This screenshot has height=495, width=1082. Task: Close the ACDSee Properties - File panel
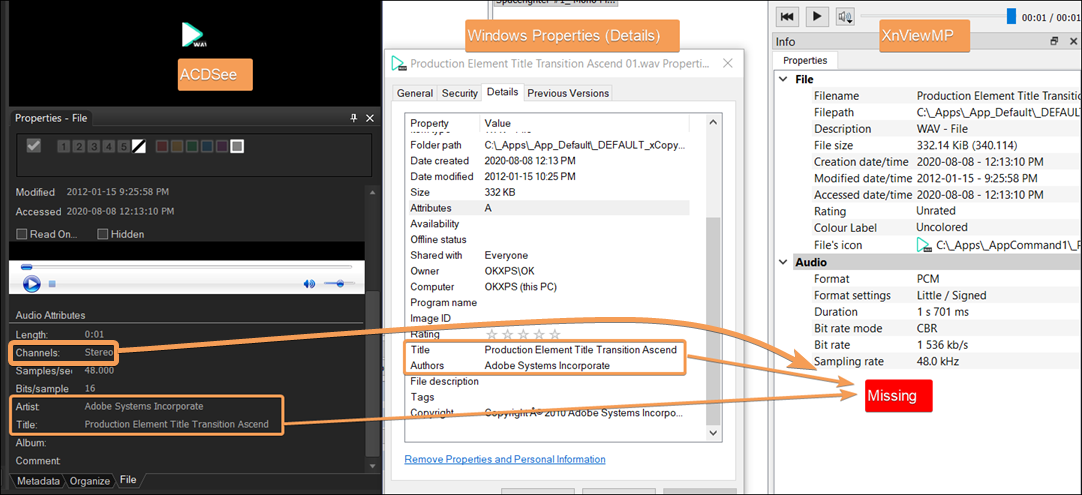369,119
